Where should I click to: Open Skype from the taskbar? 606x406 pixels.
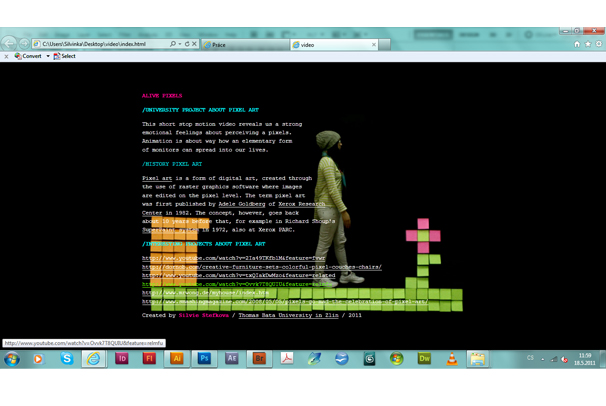tap(67, 358)
